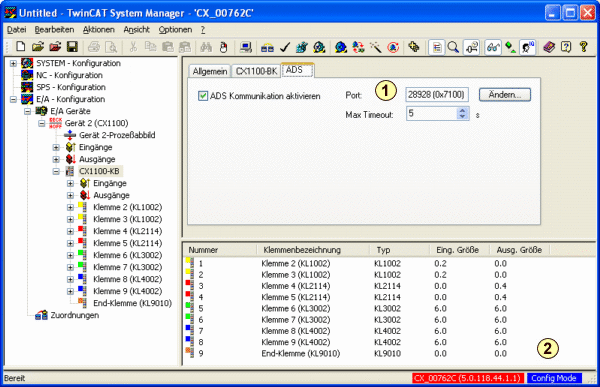Open the Optionen menu
This screenshot has width=600, height=387.
[x=175, y=29]
